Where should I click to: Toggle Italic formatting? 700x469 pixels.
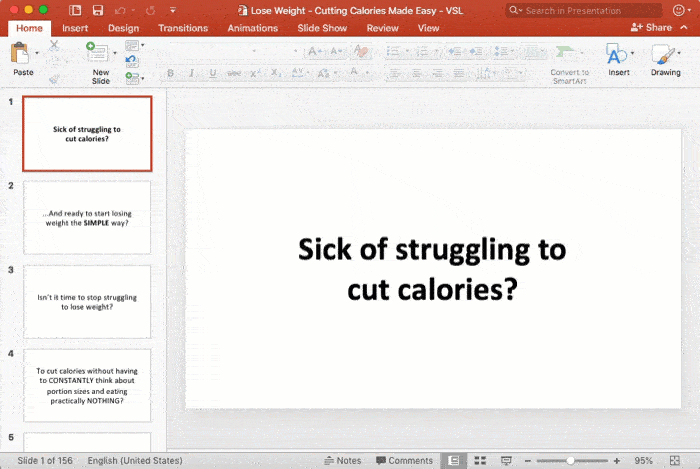pyautogui.click(x=192, y=73)
